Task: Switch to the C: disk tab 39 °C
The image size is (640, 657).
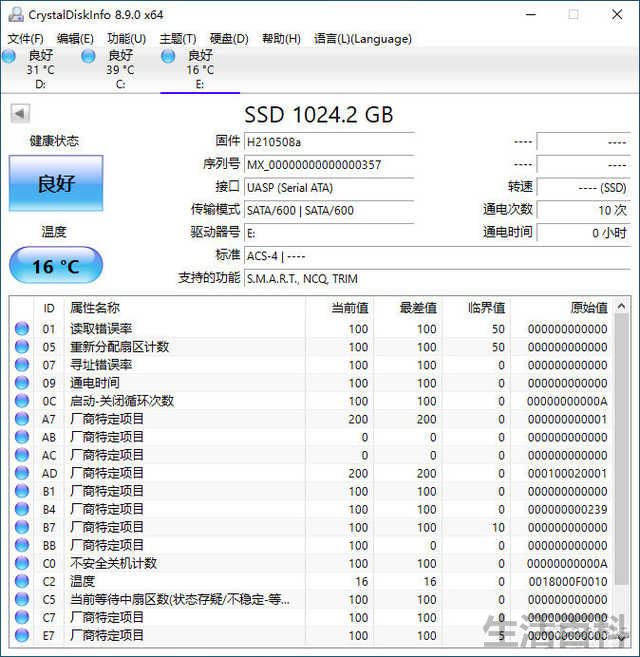Action: 120,70
